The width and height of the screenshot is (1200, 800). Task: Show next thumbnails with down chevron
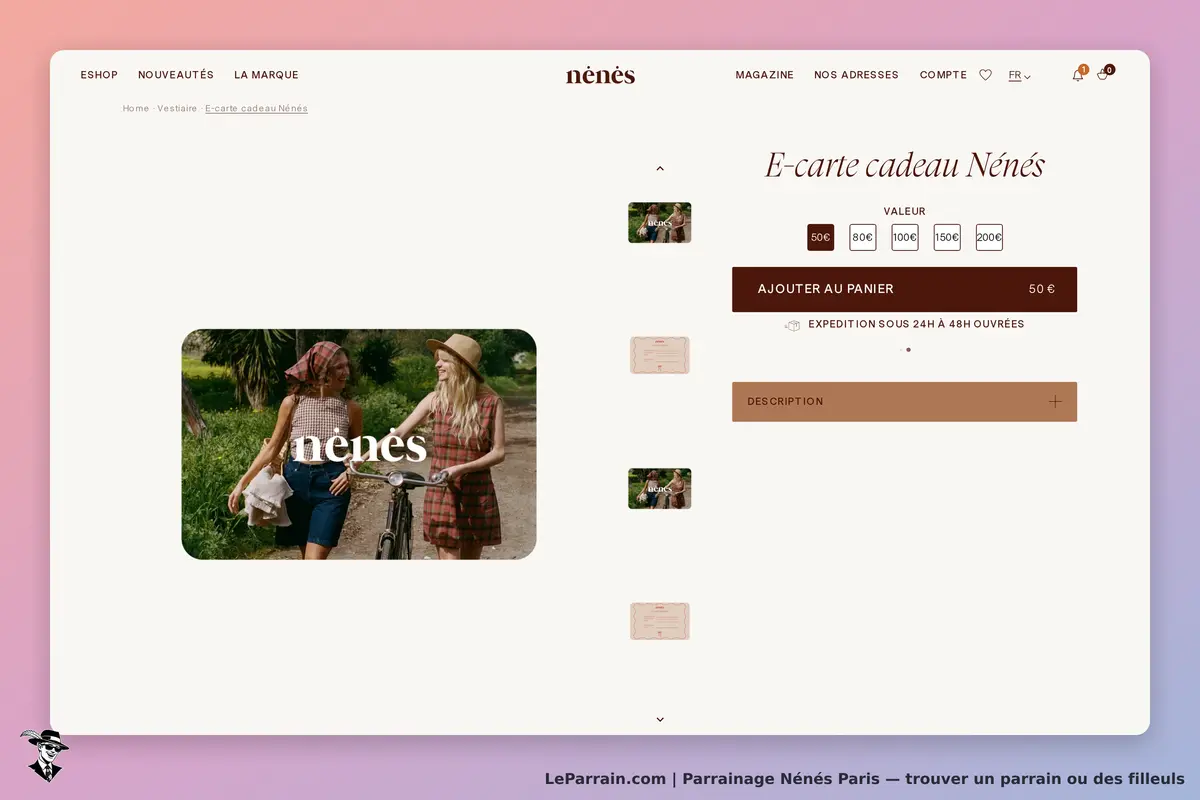[x=660, y=719]
